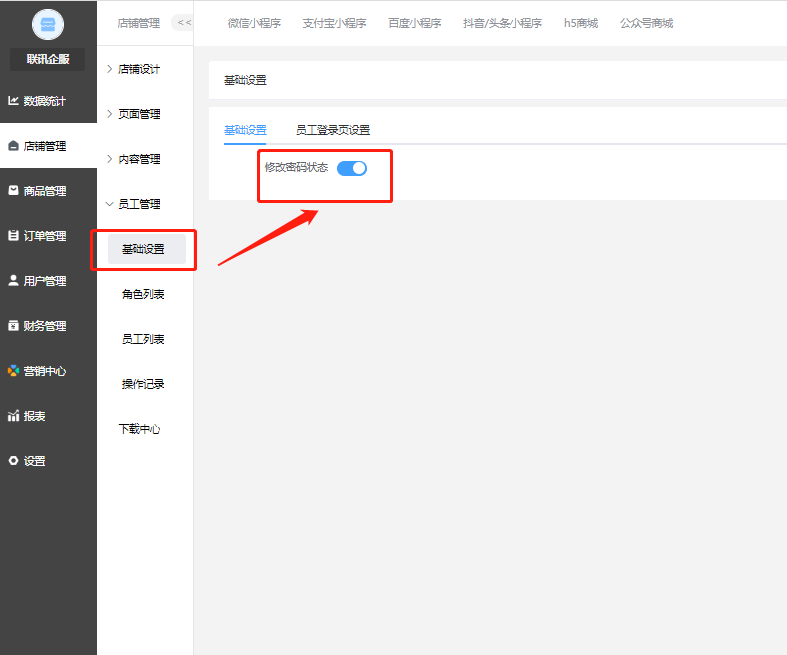Go to 用户管理 section label
Screen dimensions: 787x655
click(x=45, y=281)
